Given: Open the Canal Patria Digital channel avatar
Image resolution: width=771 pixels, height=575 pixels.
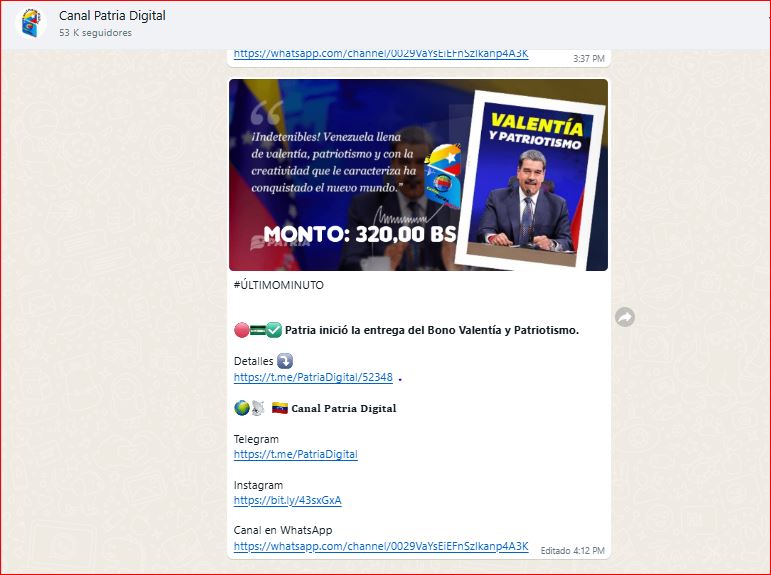Looking at the screenshot, I should coord(30,23).
